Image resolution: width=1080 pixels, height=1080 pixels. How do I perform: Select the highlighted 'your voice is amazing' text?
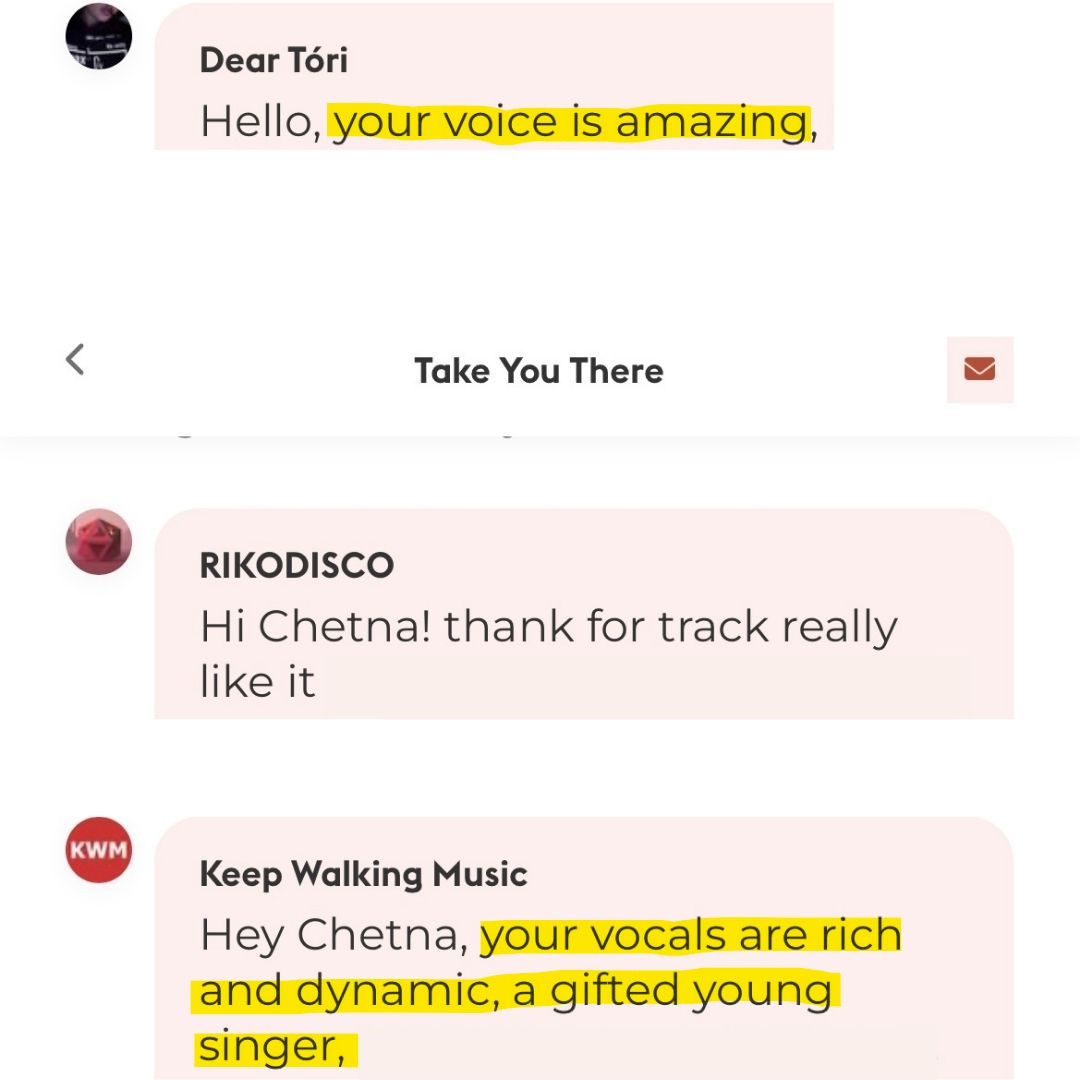tap(570, 123)
